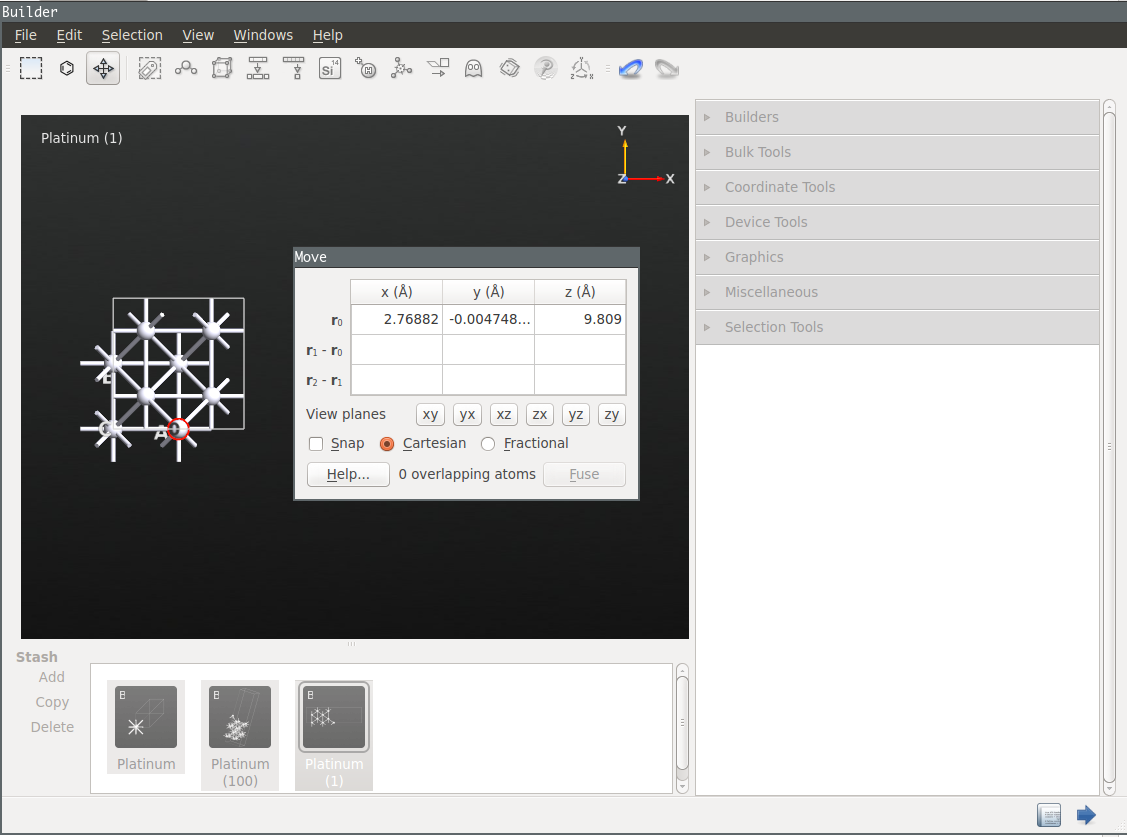Select the rectangle selection tool

[31, 68]
